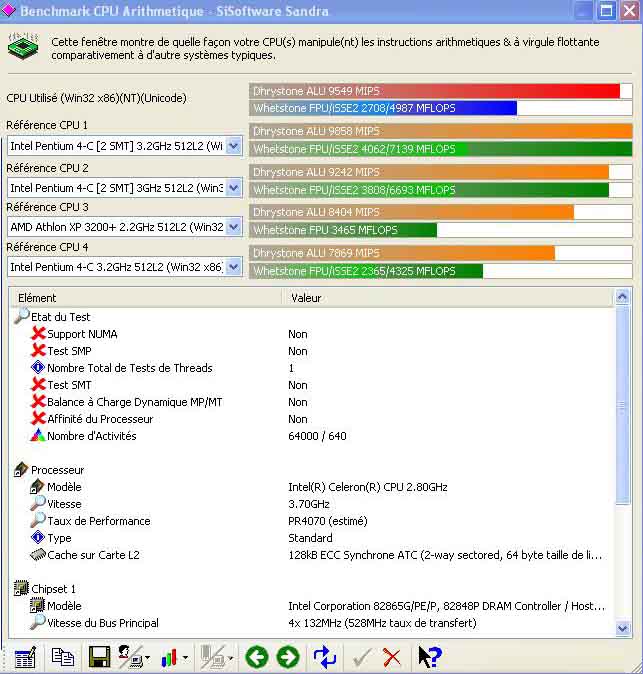This screenshot has width=643, height=674.
Task: Click the Processeur section icon
Action: click(21, 469)
